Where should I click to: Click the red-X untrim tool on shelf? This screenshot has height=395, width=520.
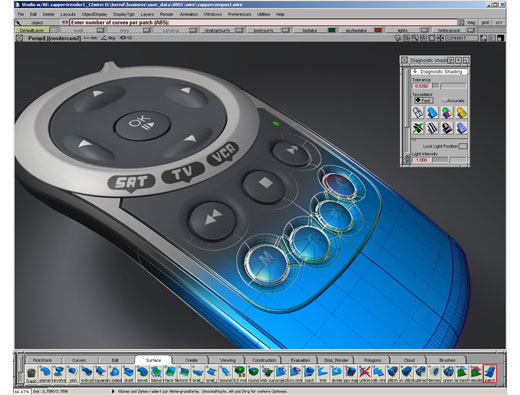(x=365, y=372)
